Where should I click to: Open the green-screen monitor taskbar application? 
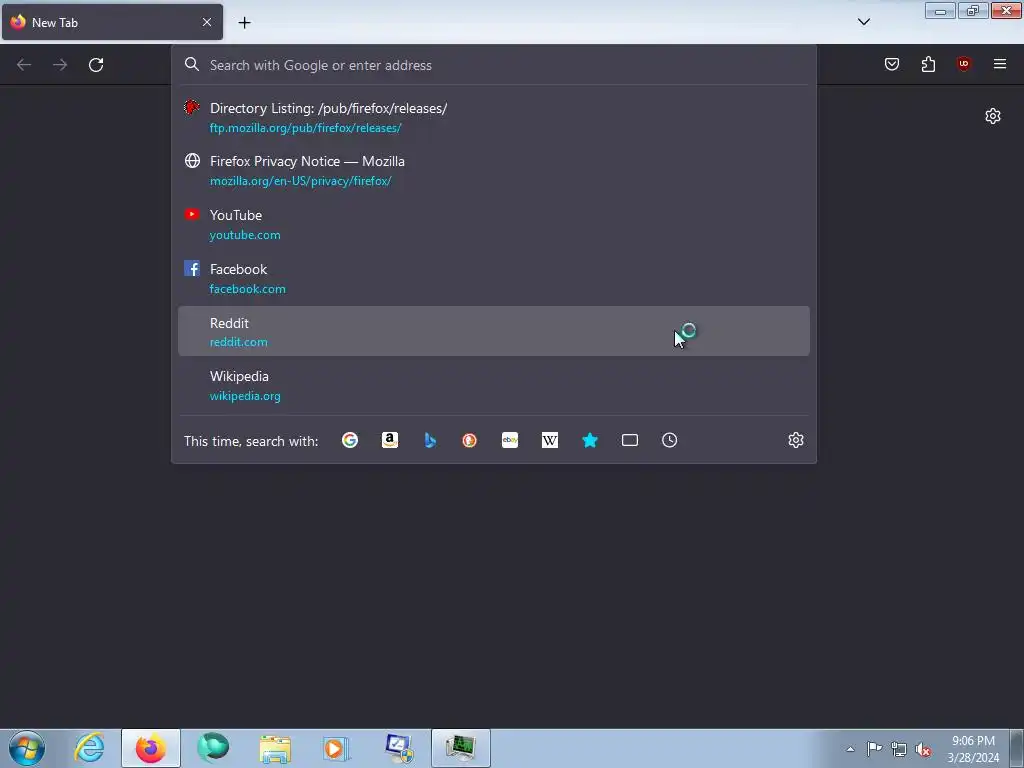461,748
